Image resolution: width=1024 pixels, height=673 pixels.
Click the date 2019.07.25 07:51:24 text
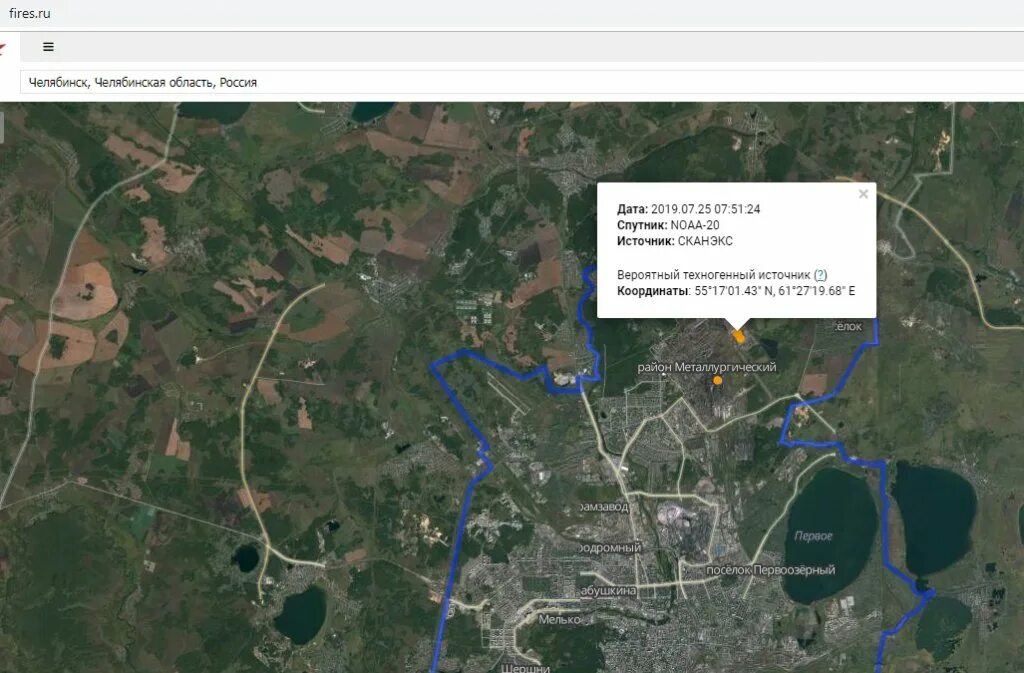(x=705, y=210)
